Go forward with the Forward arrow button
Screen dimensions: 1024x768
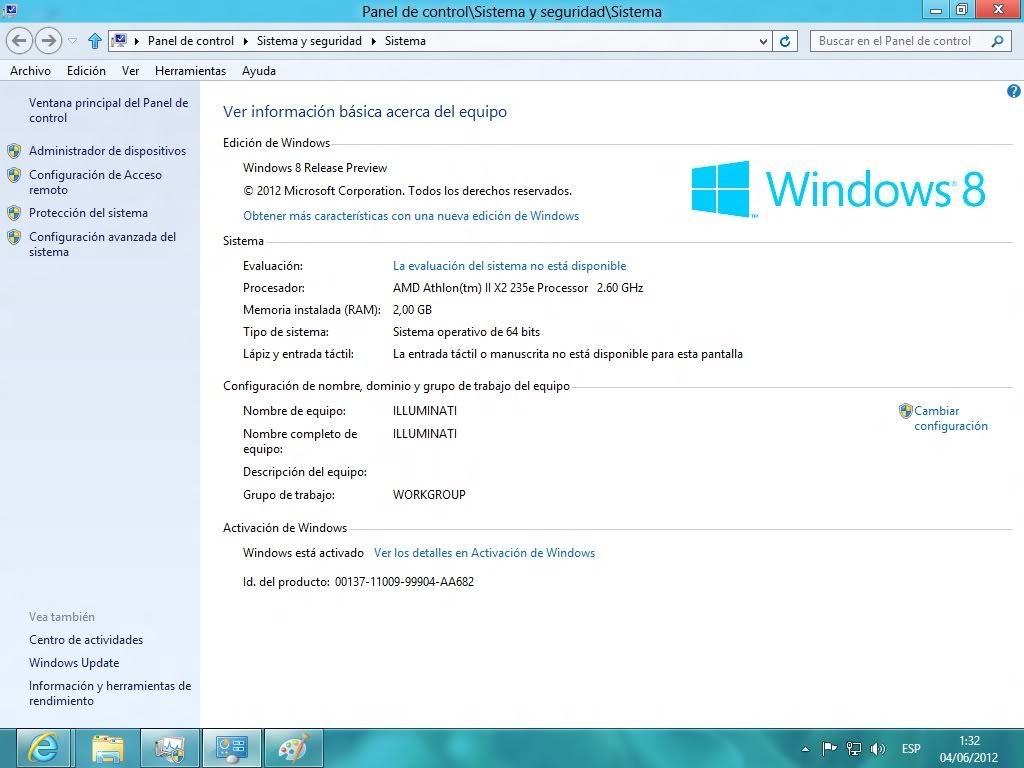tap(48, 41)
